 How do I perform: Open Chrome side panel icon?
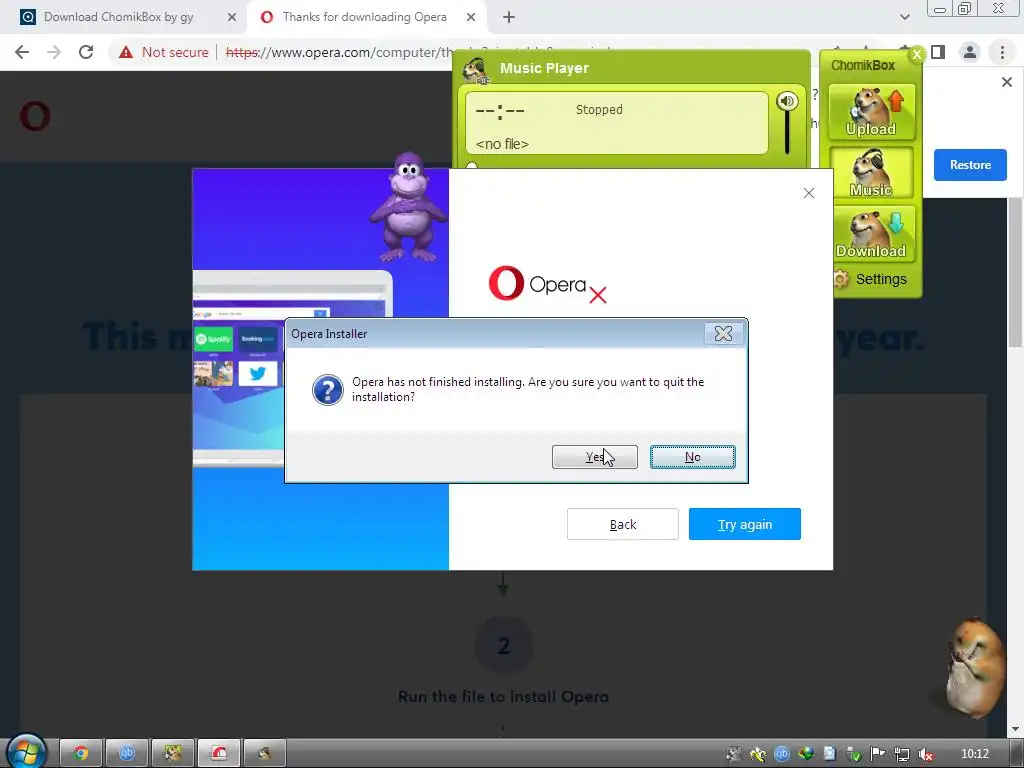(938, 52)
